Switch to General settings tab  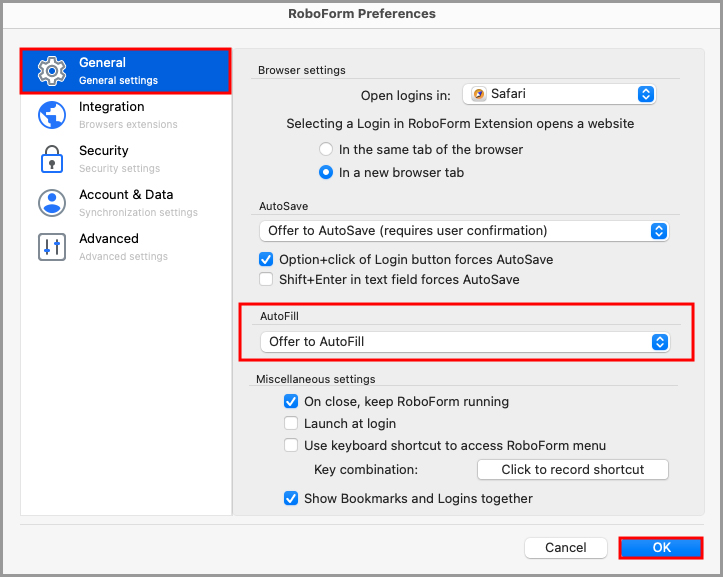coord(125,71)
